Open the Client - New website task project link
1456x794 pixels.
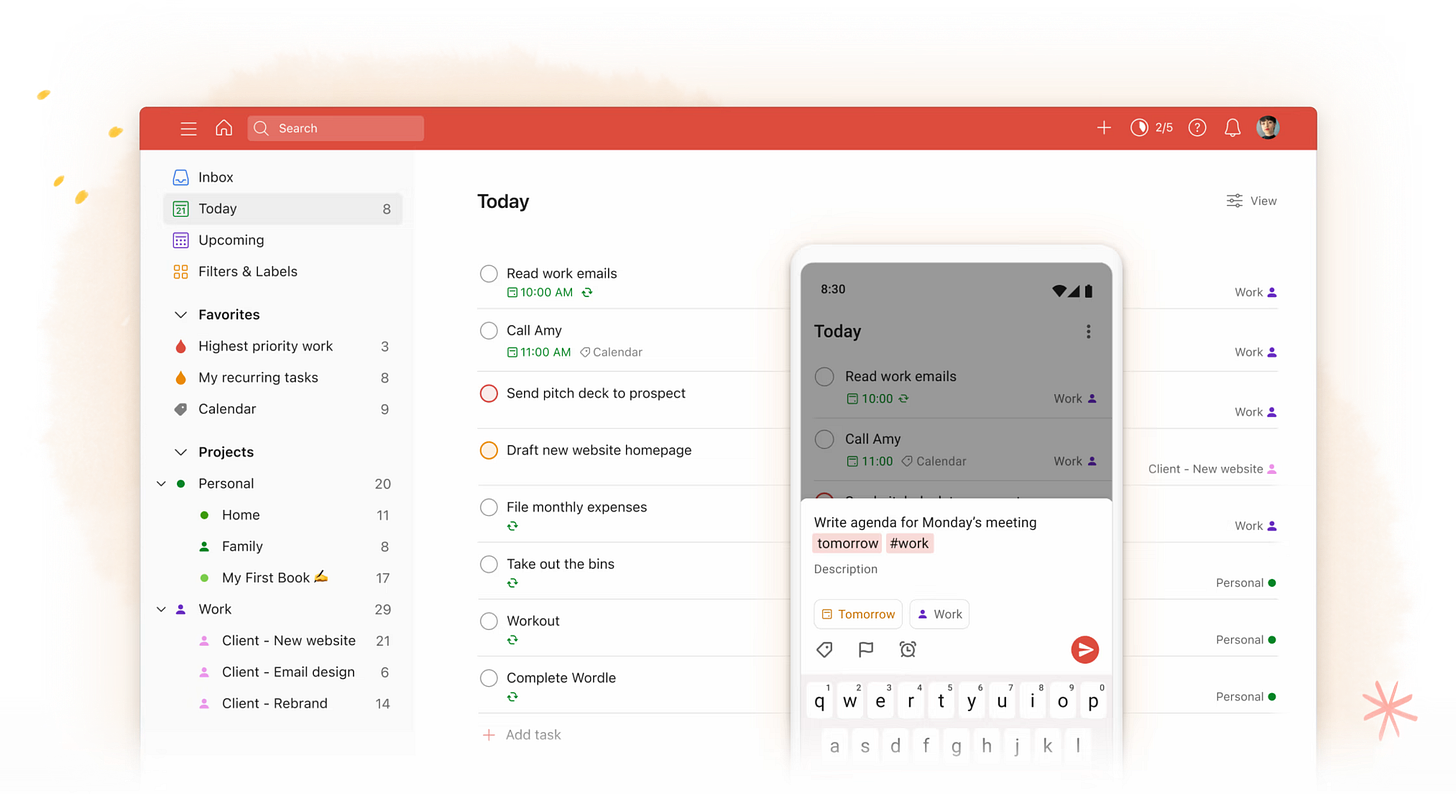[x=1213, y=469]
